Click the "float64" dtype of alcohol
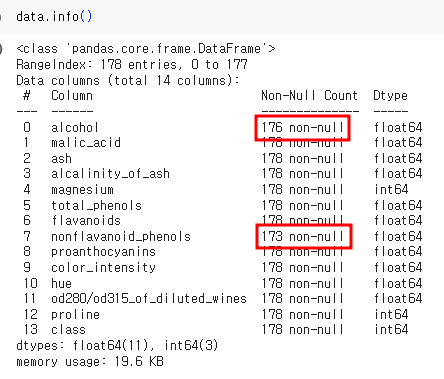Viewport: 444px width, 379px height. pyautogui.click(x=398, y=127)
